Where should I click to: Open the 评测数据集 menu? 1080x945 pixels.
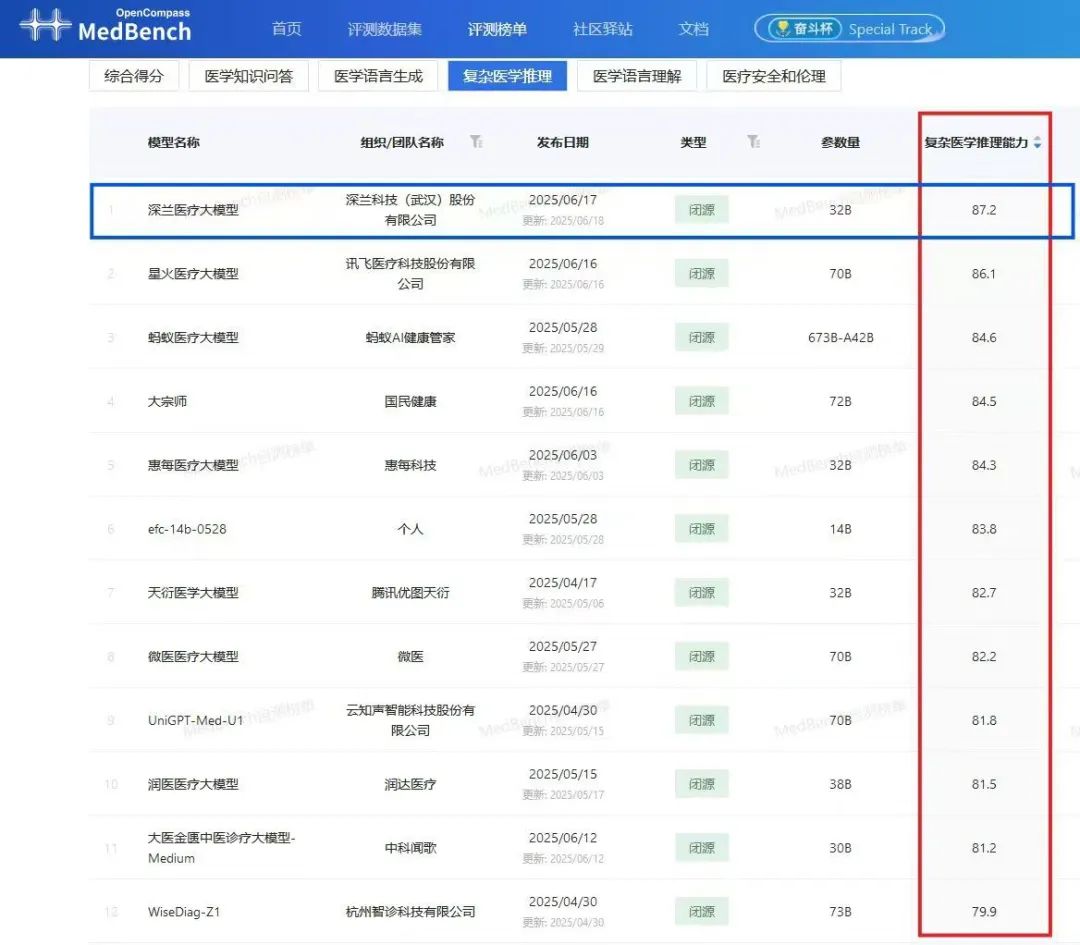[x=384, y=29]
